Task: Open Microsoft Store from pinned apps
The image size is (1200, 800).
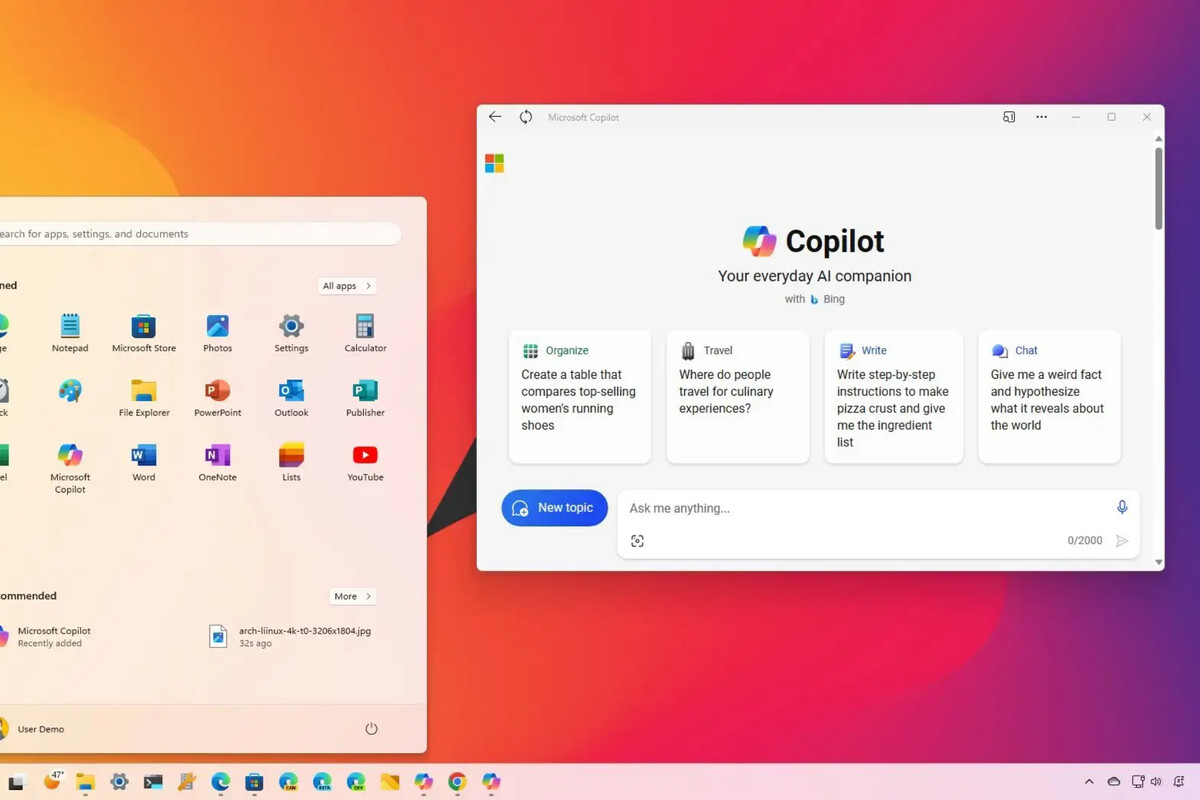Action: click(x=144, y=334)
